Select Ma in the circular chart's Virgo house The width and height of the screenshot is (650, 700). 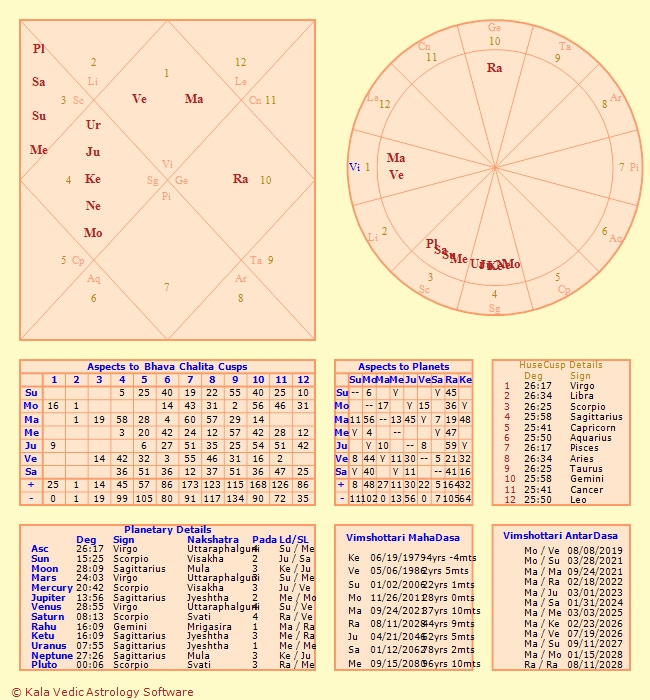pos(396,158)
